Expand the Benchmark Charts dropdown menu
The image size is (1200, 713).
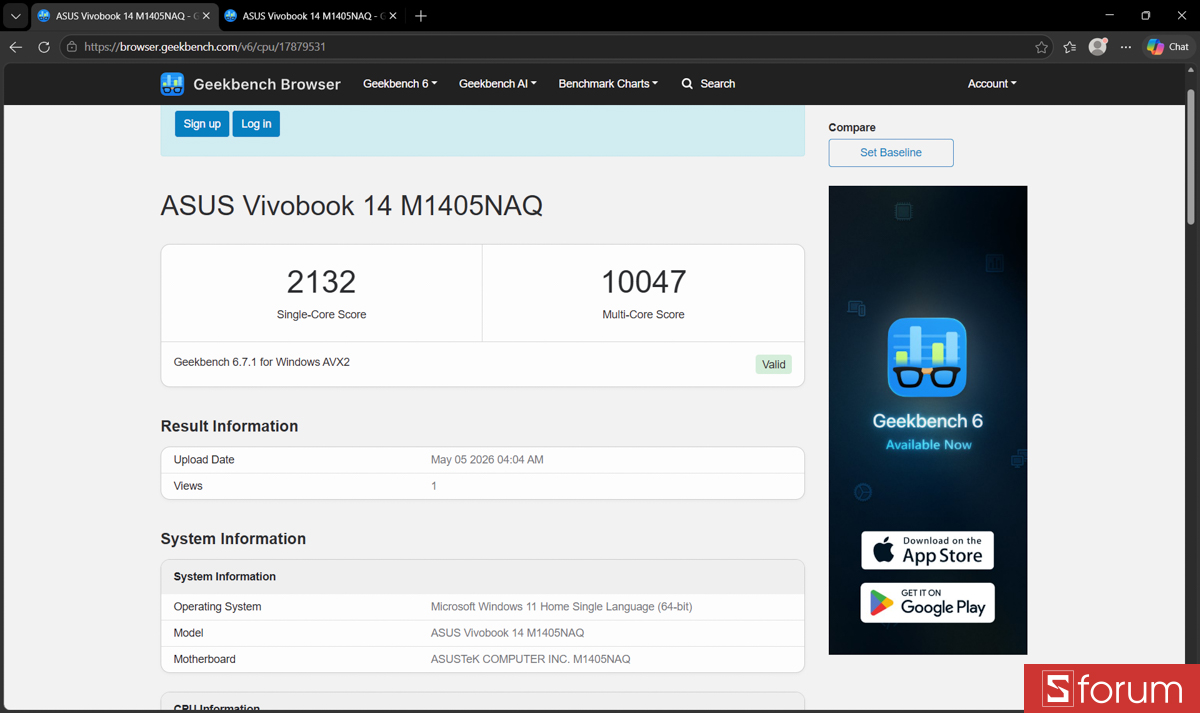click(608, 84)
